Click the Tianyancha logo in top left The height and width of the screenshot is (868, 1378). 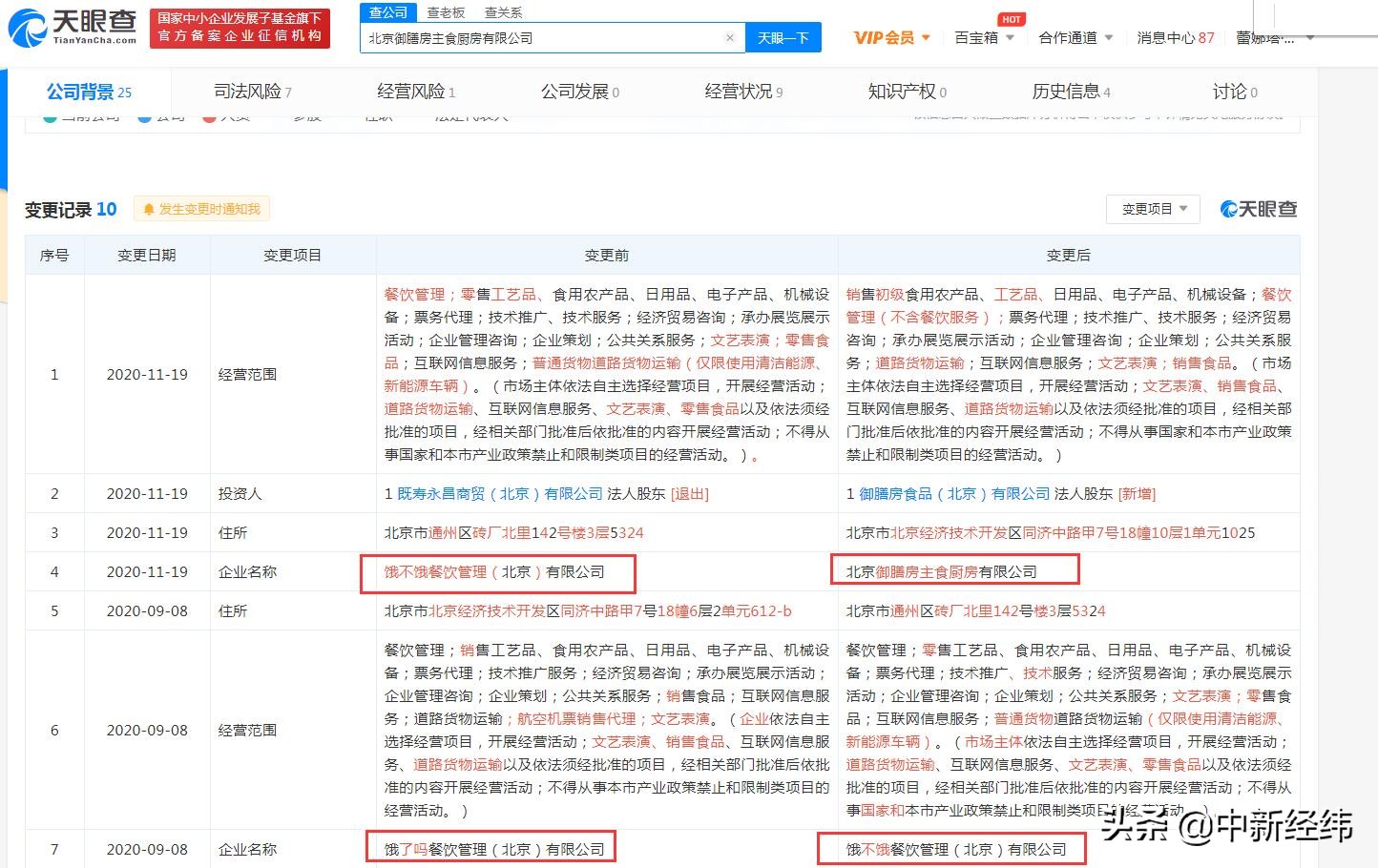[x=72, y=28]
